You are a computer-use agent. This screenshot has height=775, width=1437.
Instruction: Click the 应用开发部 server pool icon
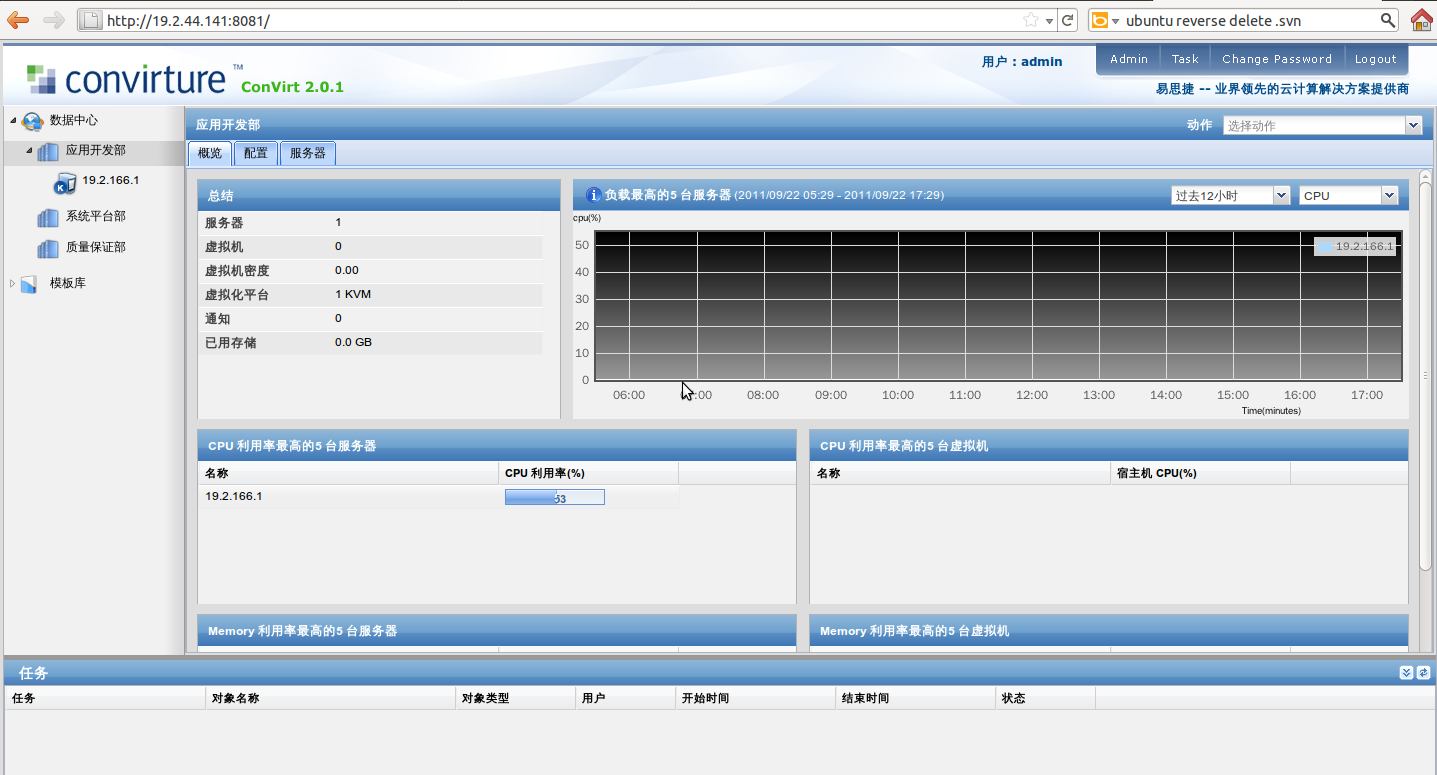coord(48,151)
